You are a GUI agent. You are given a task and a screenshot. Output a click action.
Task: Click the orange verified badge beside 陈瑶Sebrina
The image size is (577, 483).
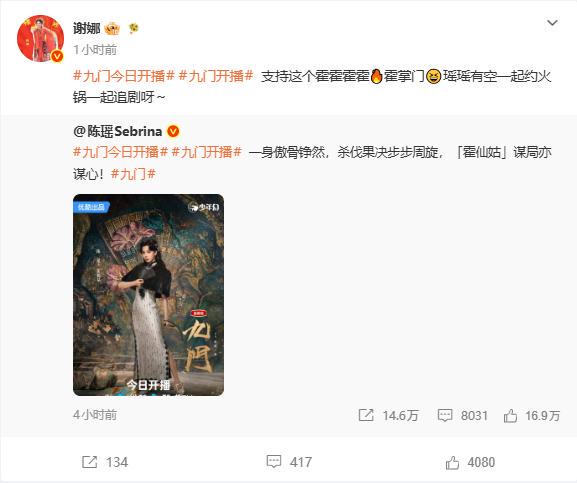[x=173, y=131]
